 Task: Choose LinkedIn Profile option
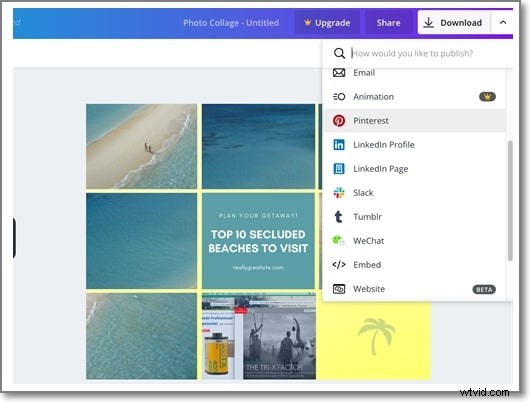coord(414,145)
